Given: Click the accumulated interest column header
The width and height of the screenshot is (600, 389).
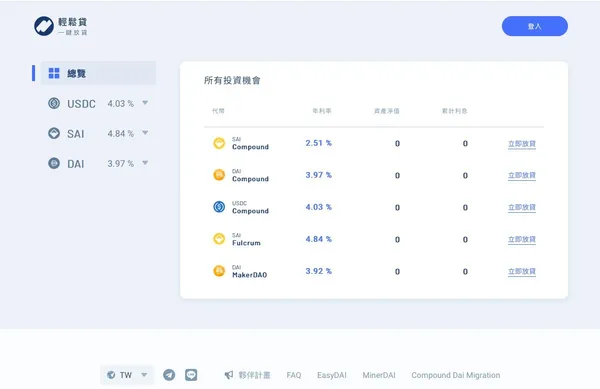Looking at the screenshot, I should (455, 111).
